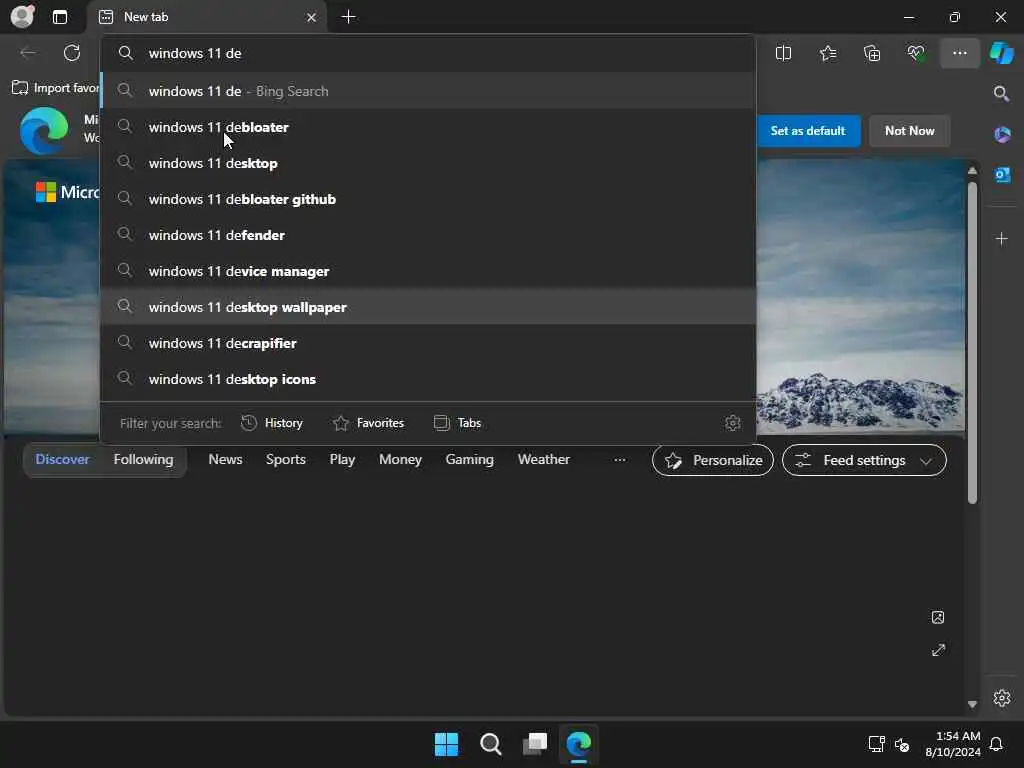Click the page vertical scrollbar thumb

(x=972, y=343)
